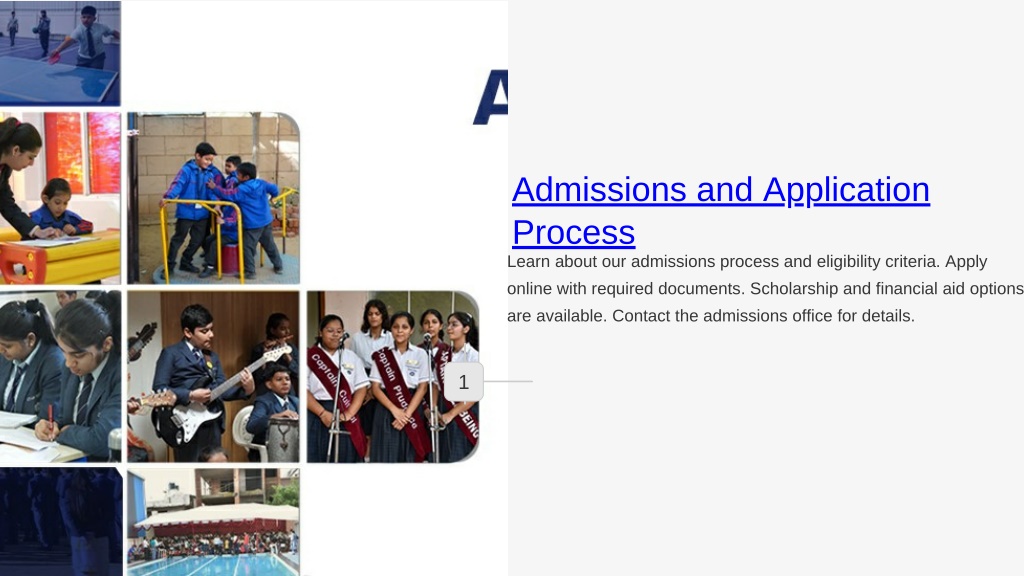Open the dark blue uniforms photo
Image resolution: width=1024 pixels, height=576 pixels.
[x=61, y=522]
